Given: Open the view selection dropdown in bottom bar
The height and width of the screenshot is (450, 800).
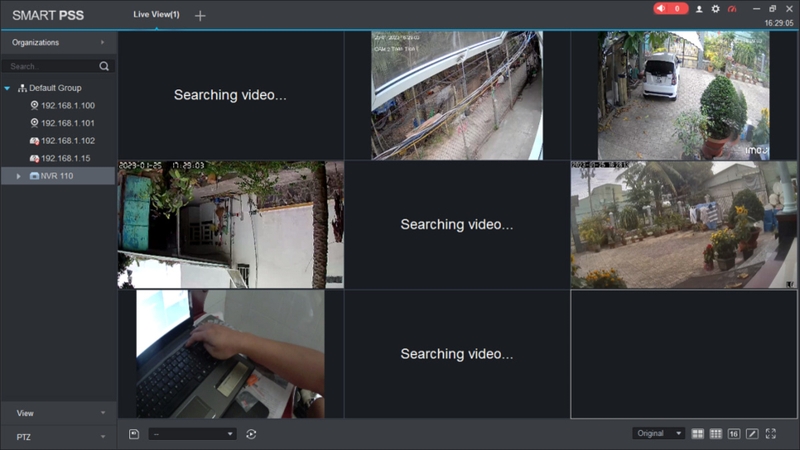Looking at the screenshot, I should (x=192, y=434).
